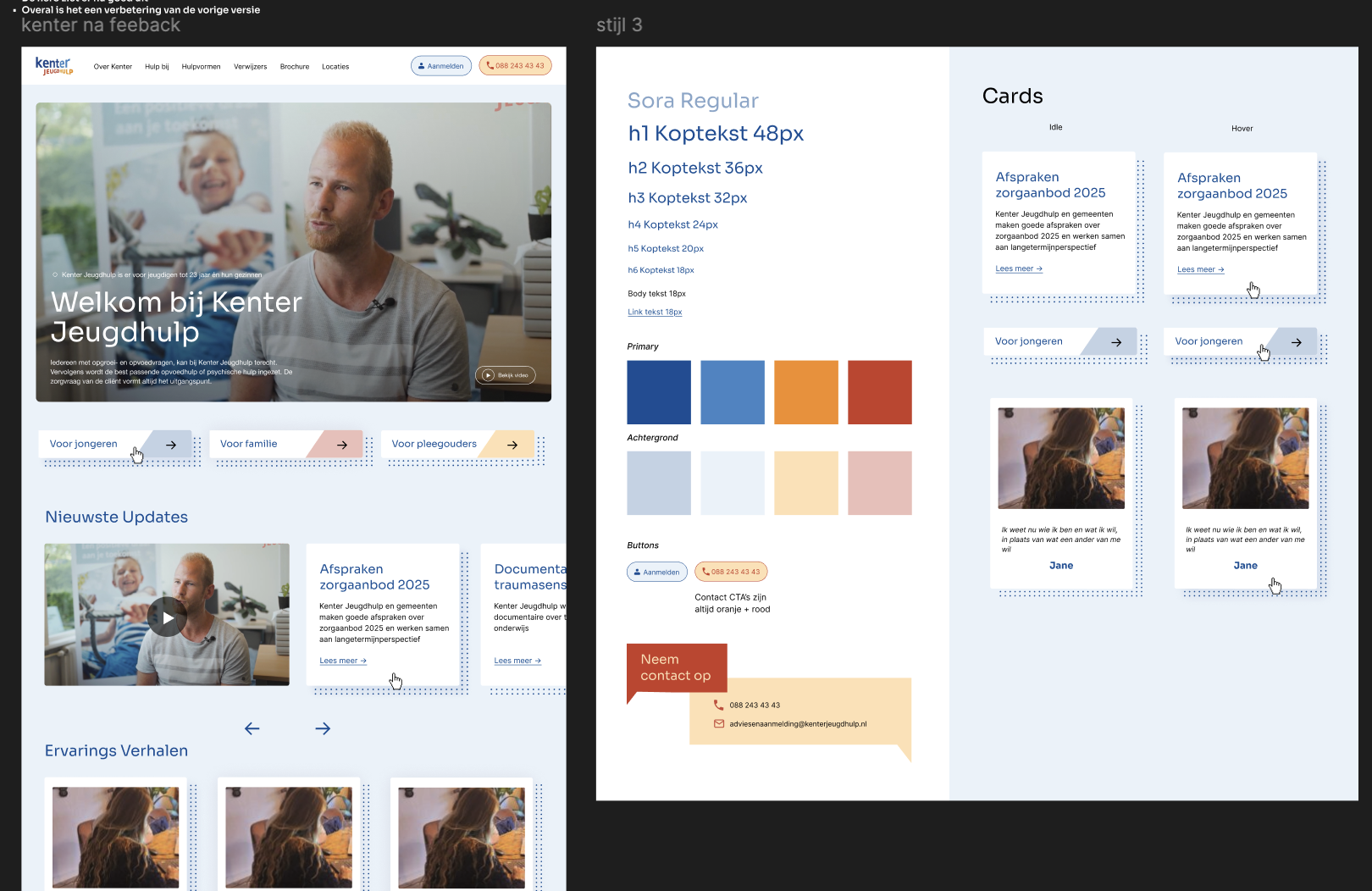Click the play icon in the Bekijk video button
The height and width of the screenshot is (891, 1372).
click(x=488, y=375)
